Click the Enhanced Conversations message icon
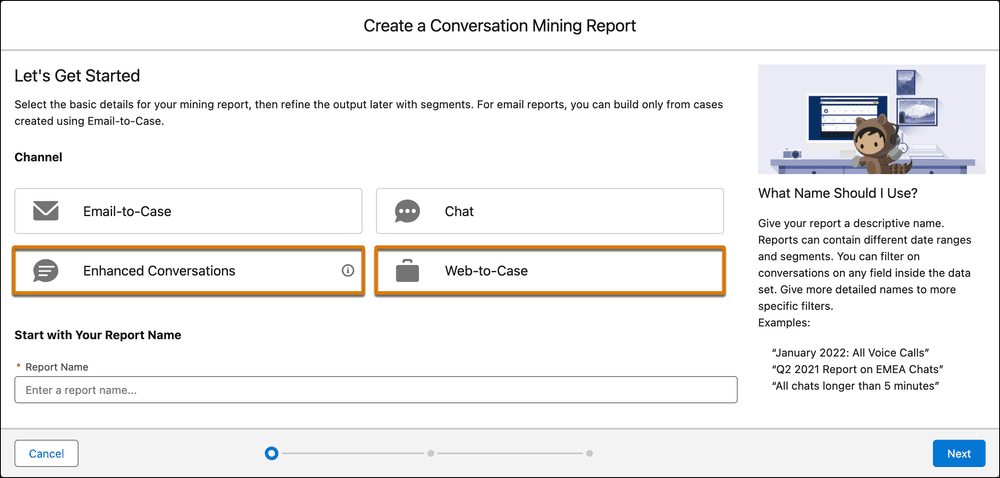1000x478 pixels. pos(46,271)
